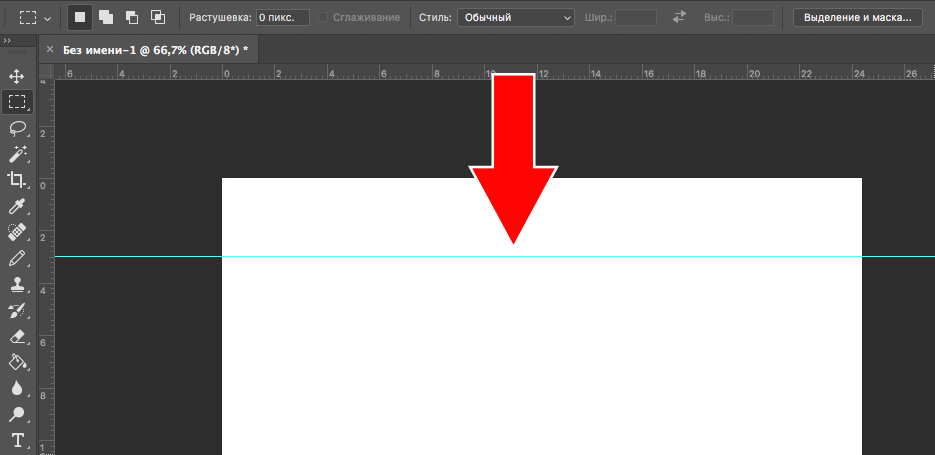Select the Clone Stamp tool
Image resolution: width=935 pixels, height=455 pixels.
pyautogui.click(x=17, y=284)
